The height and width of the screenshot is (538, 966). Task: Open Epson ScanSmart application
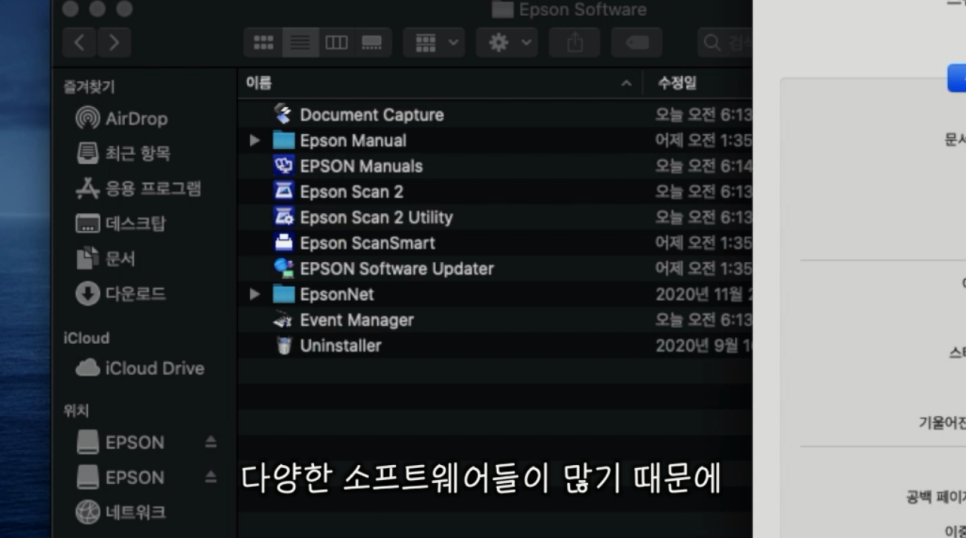366,243
